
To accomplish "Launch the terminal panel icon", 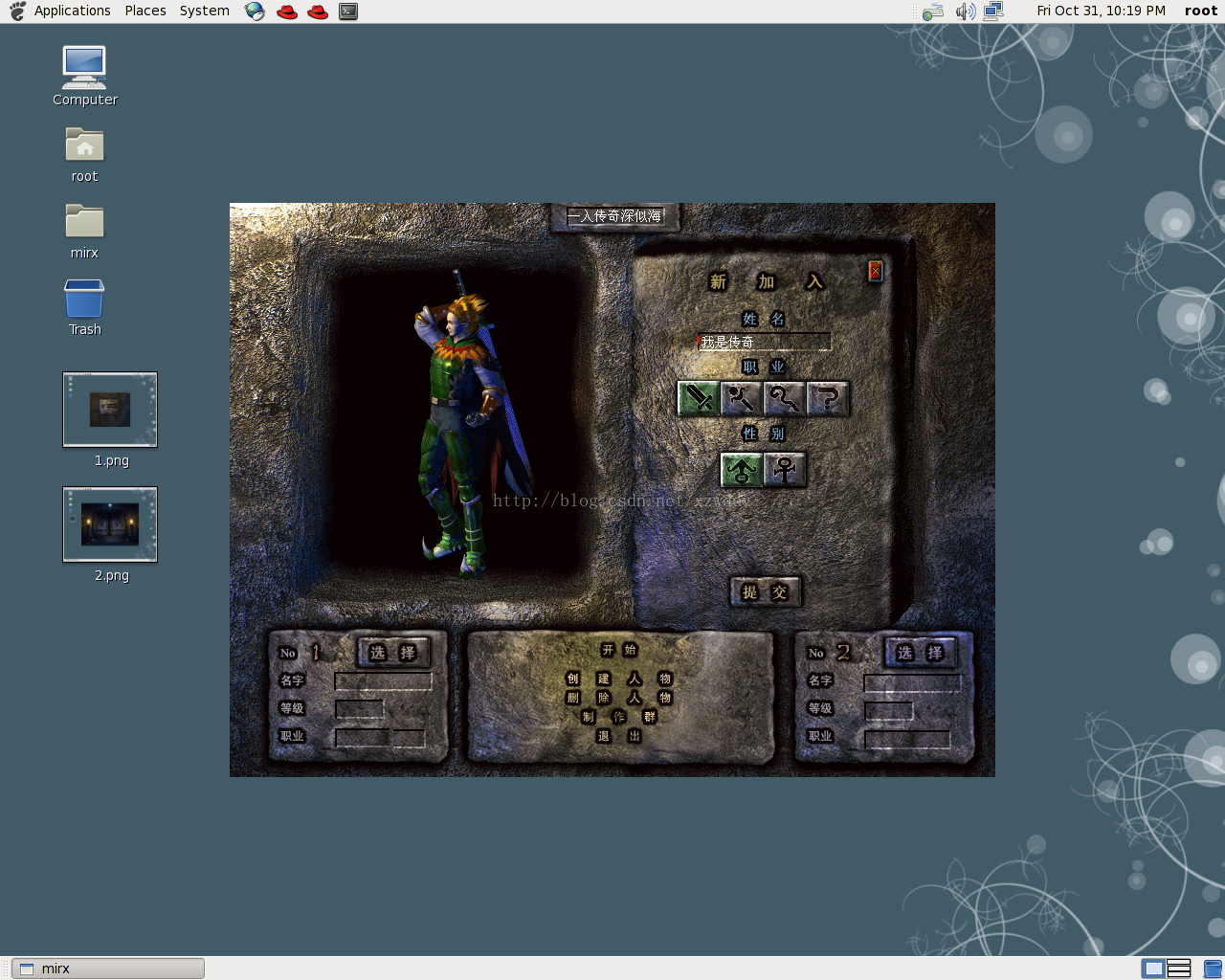I will click(348, 11).
